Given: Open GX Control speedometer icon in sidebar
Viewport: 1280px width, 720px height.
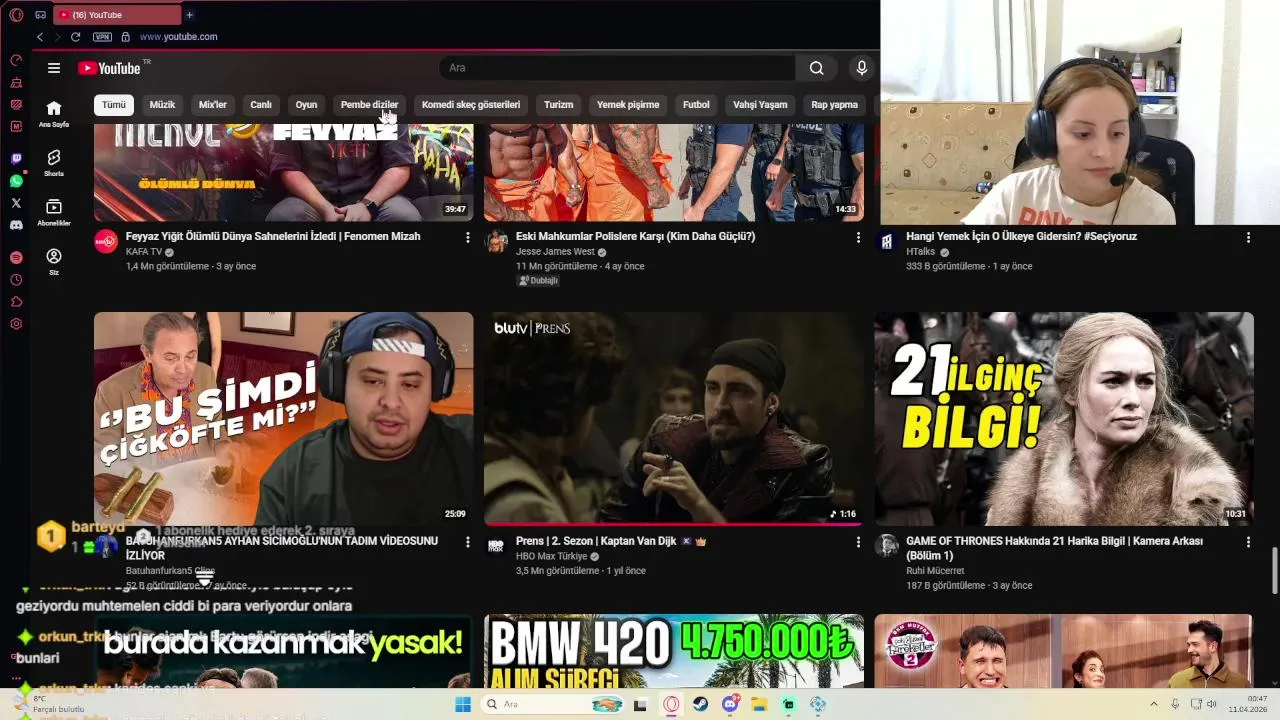Looking at the screenshot, I should point(16,60).
